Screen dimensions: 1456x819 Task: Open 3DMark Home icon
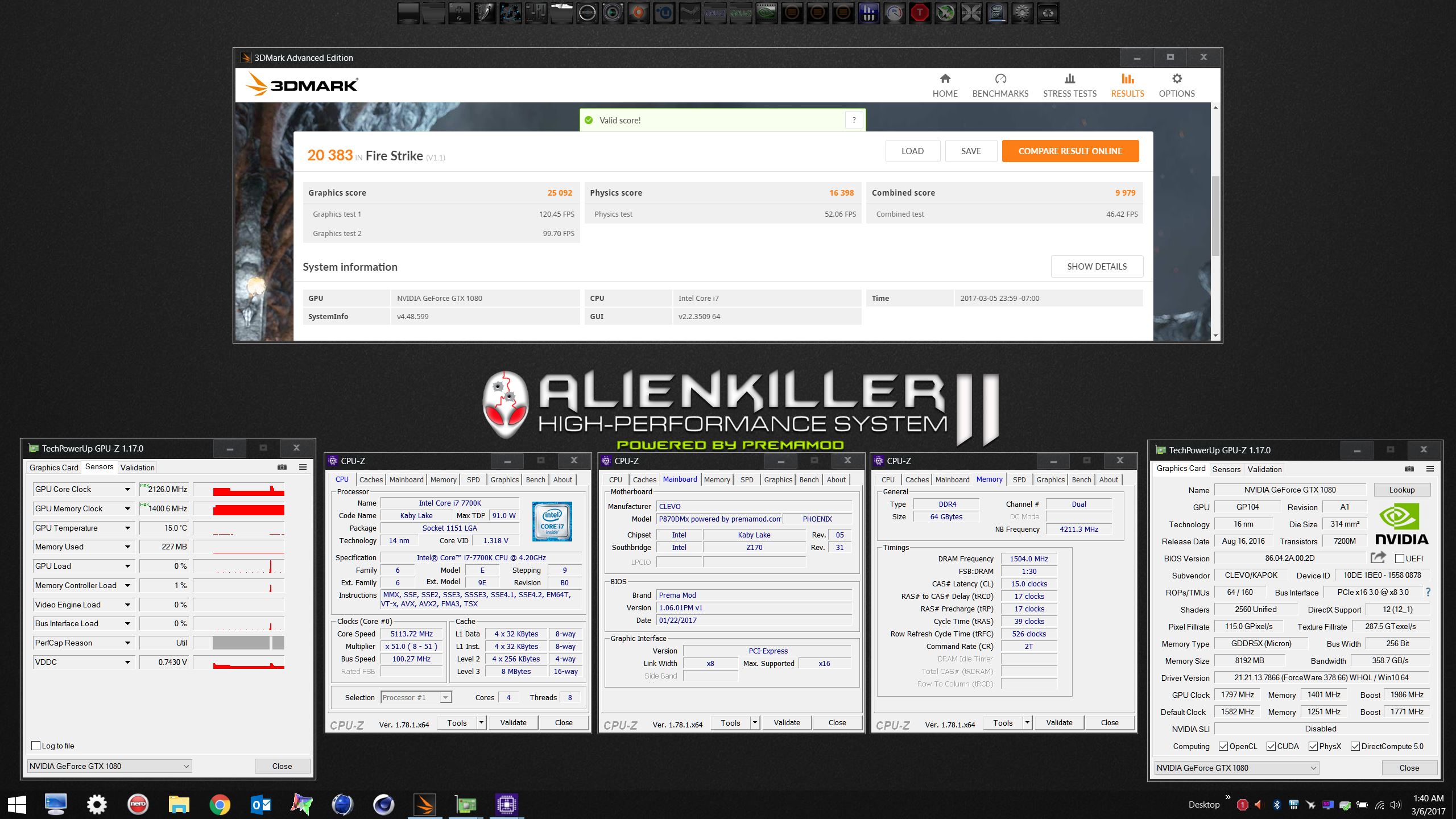(945, 79)
